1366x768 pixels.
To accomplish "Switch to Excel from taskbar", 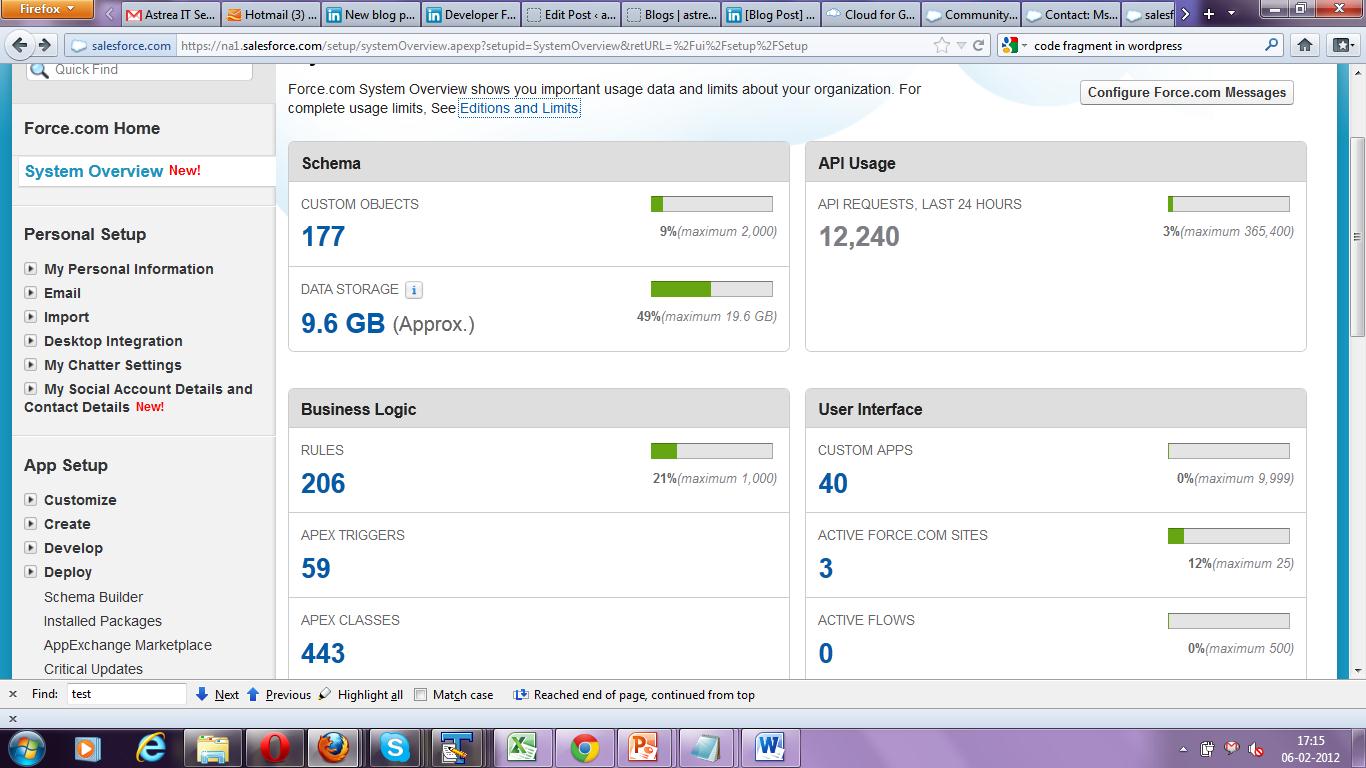I will (521, 747).
